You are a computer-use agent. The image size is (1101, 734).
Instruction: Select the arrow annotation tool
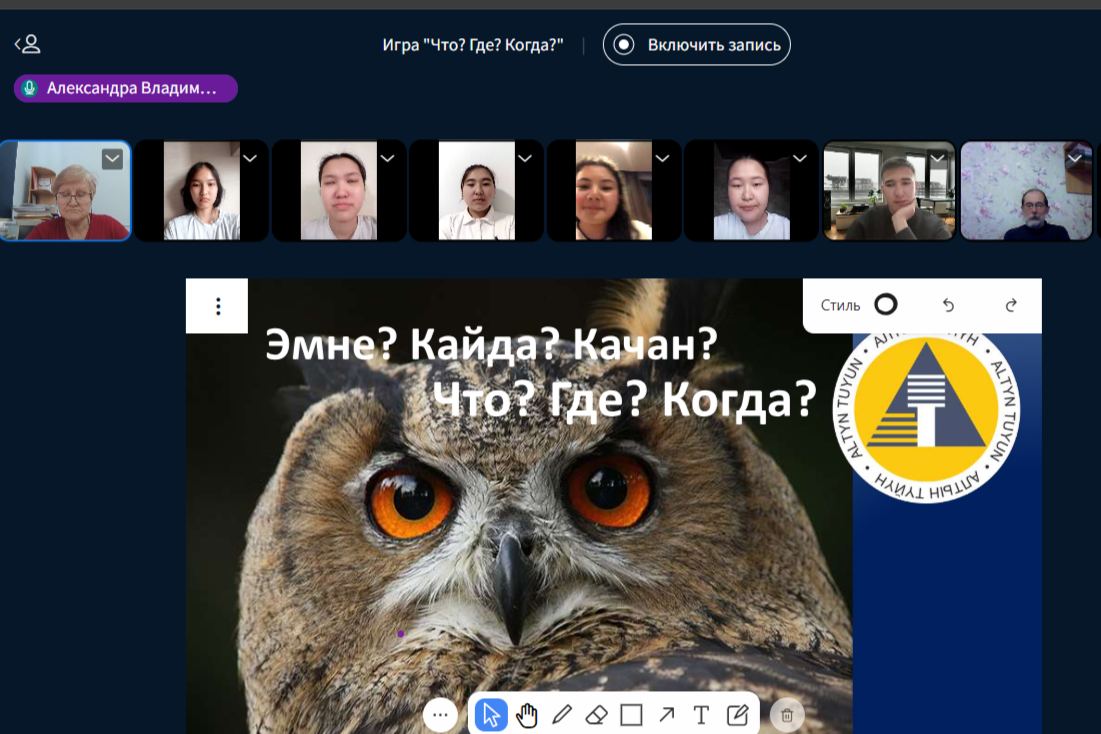(x=667, y=714)
